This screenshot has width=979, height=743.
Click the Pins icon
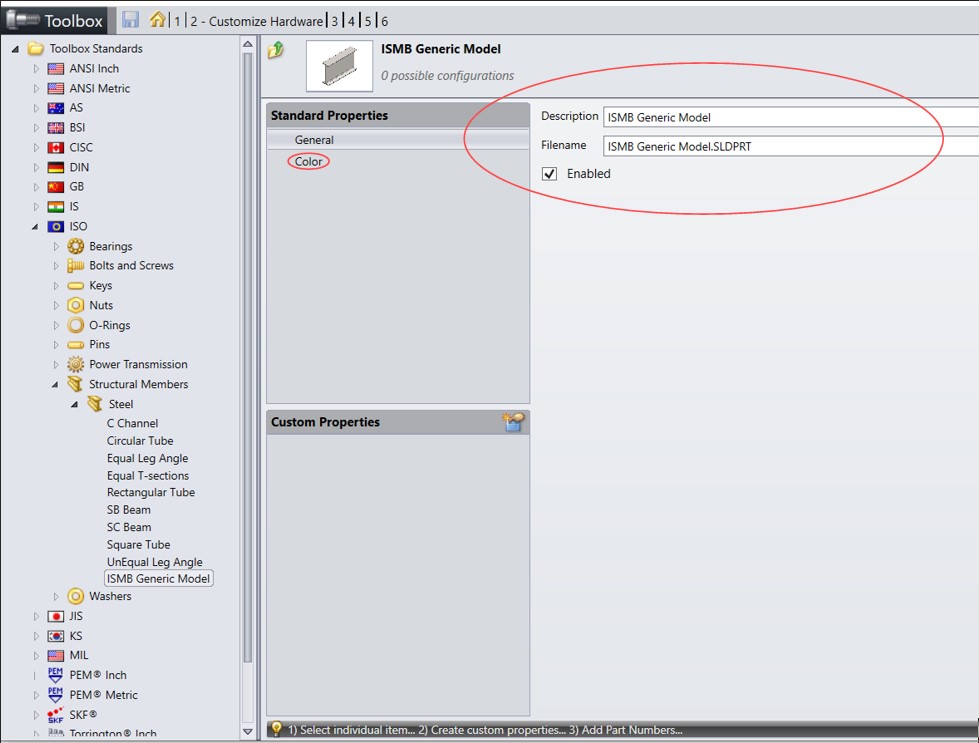tap(76, 345)
